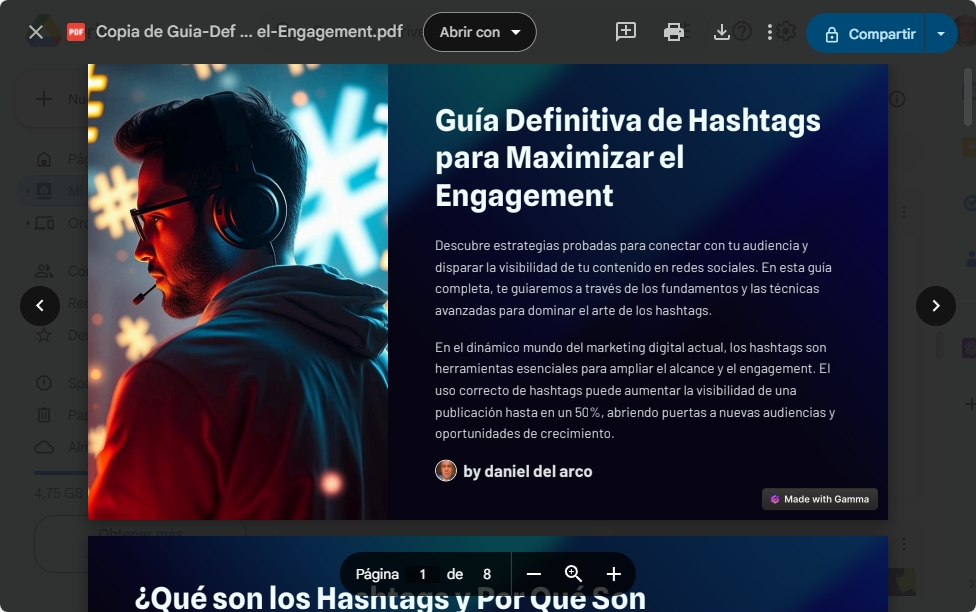Go to the previous file with left arrow
This screenshot has height=612, width=976.
pyautogui.click(x=40, y=306)
